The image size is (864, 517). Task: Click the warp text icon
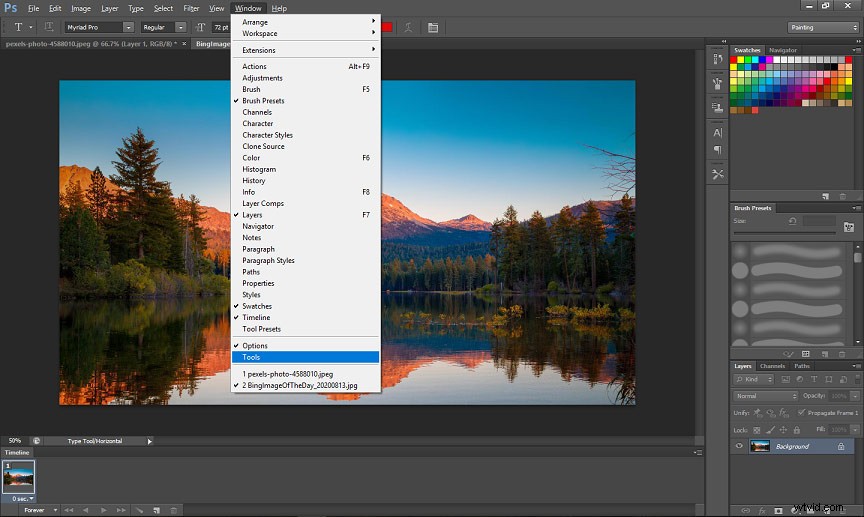coord(408,27)
